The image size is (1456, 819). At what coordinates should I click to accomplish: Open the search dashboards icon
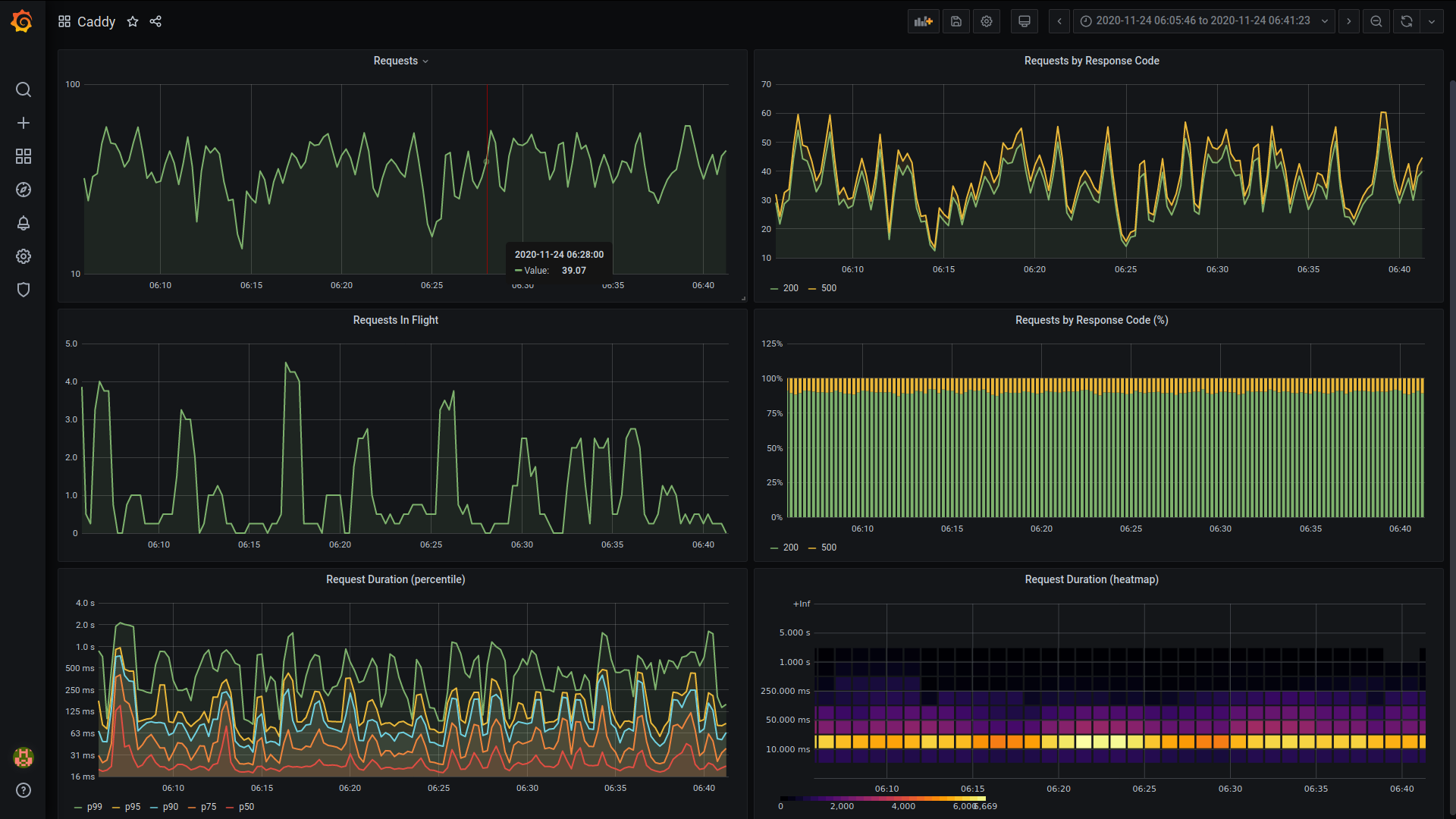(24, 89)
